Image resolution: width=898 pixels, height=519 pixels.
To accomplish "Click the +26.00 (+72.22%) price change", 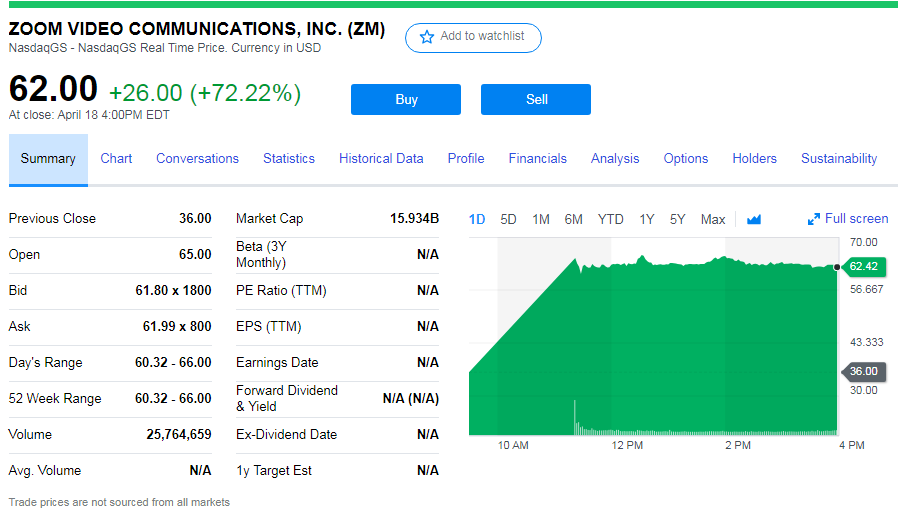I will coord(205,93).
